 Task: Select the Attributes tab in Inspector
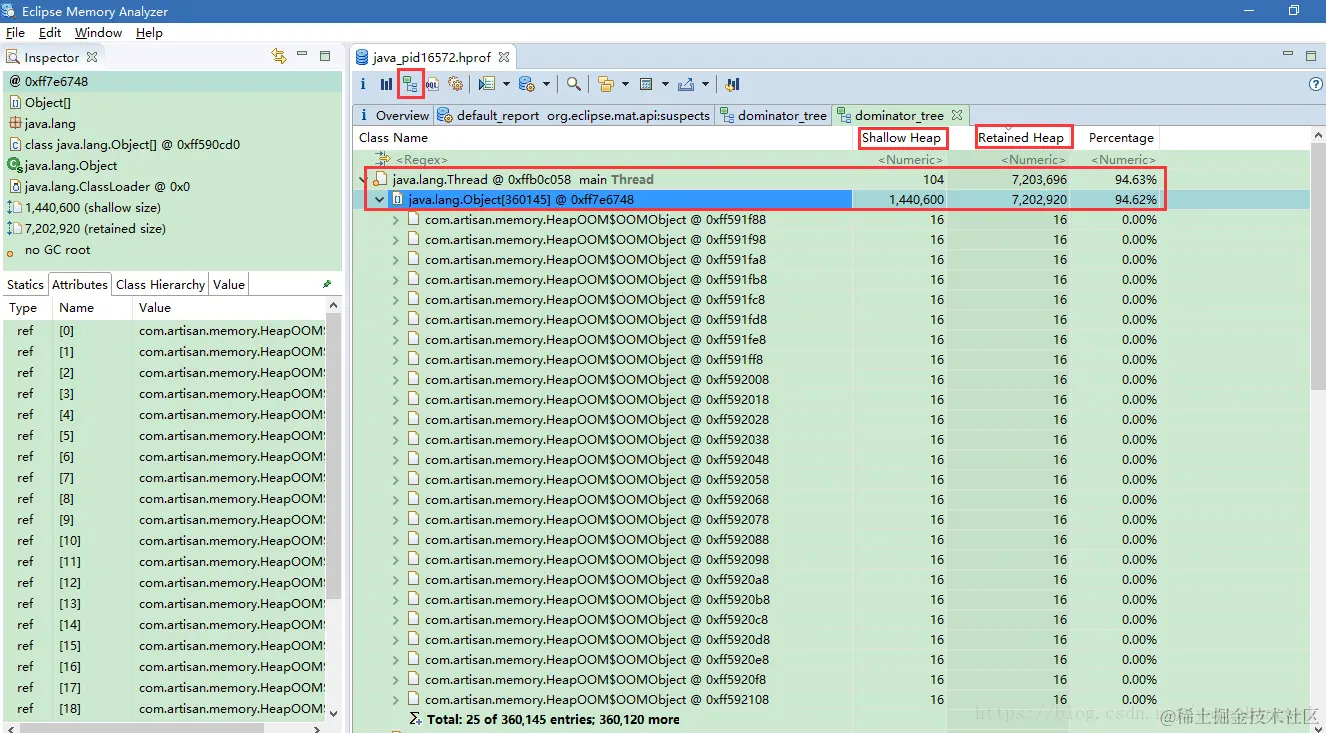point(80,284)
